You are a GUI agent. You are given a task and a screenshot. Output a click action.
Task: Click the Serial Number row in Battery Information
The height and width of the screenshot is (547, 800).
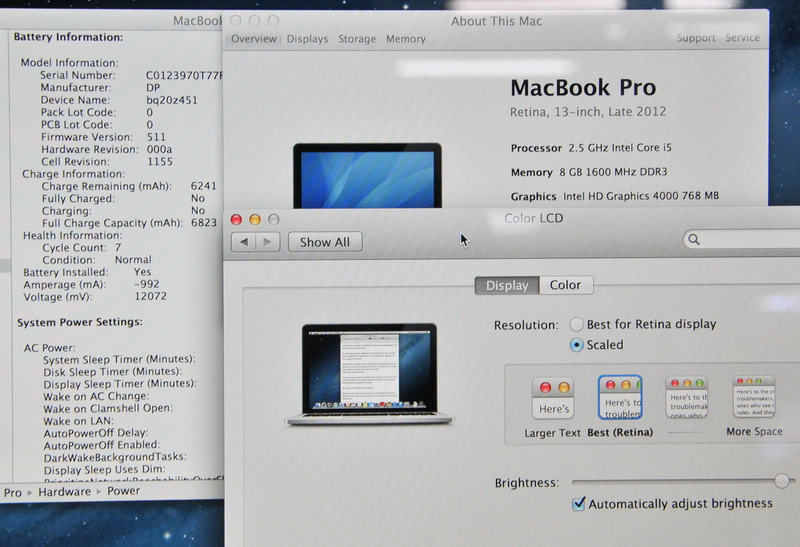132,75
